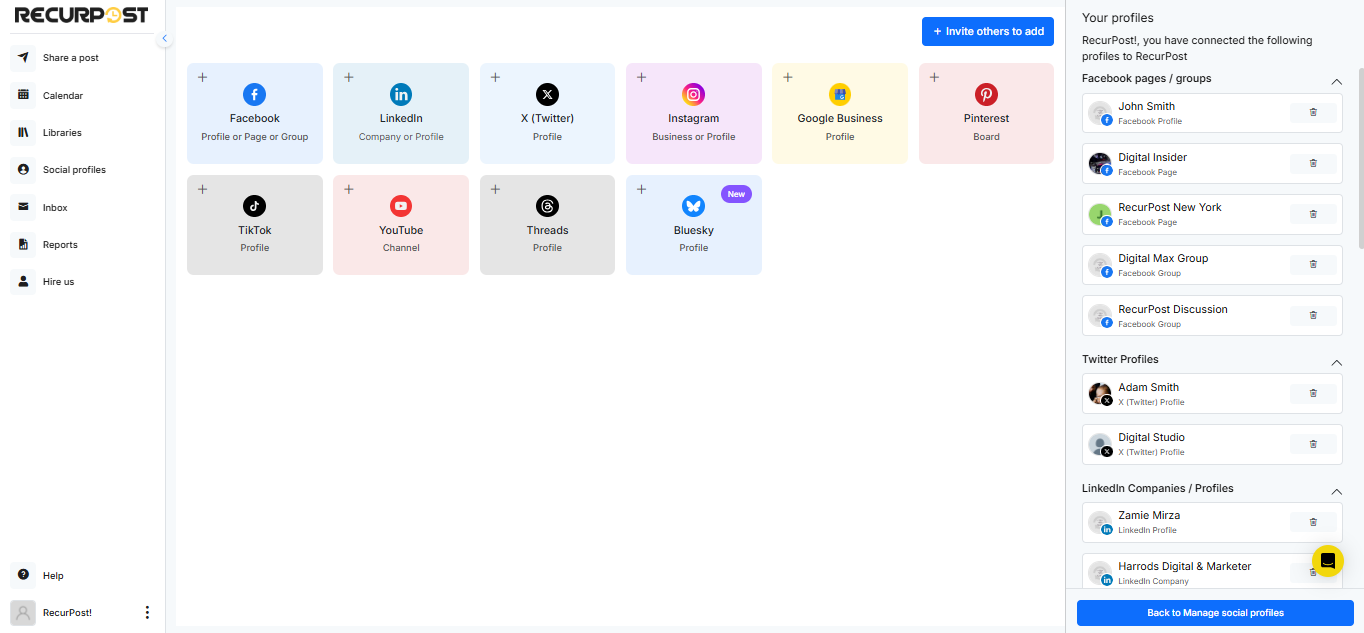Open the yellow chat widget button

(1327, 561)
